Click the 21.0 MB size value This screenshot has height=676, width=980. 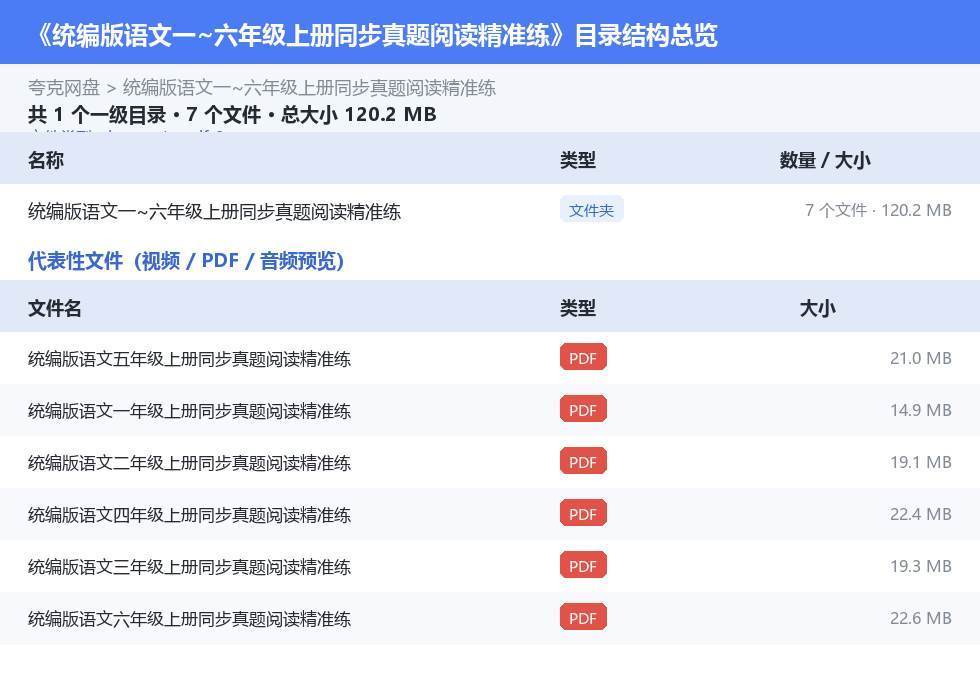921,358
